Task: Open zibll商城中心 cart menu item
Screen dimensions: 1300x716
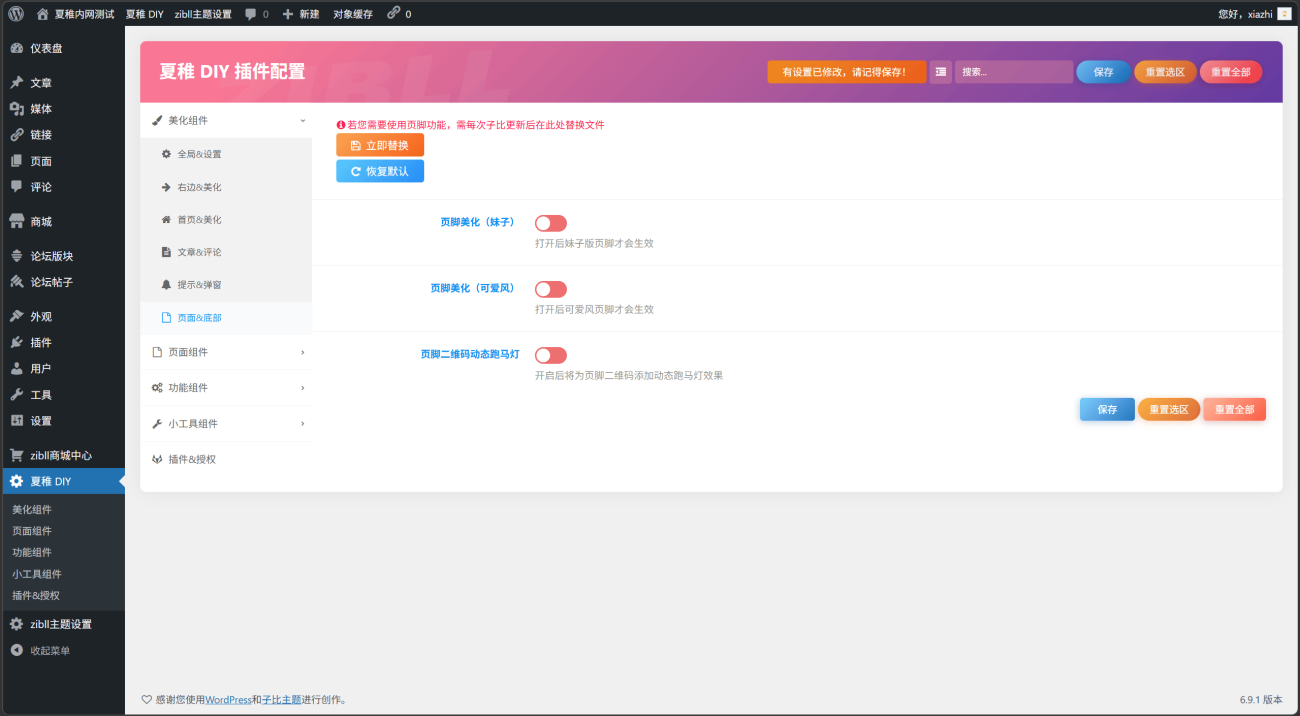Action: (61, 455)
